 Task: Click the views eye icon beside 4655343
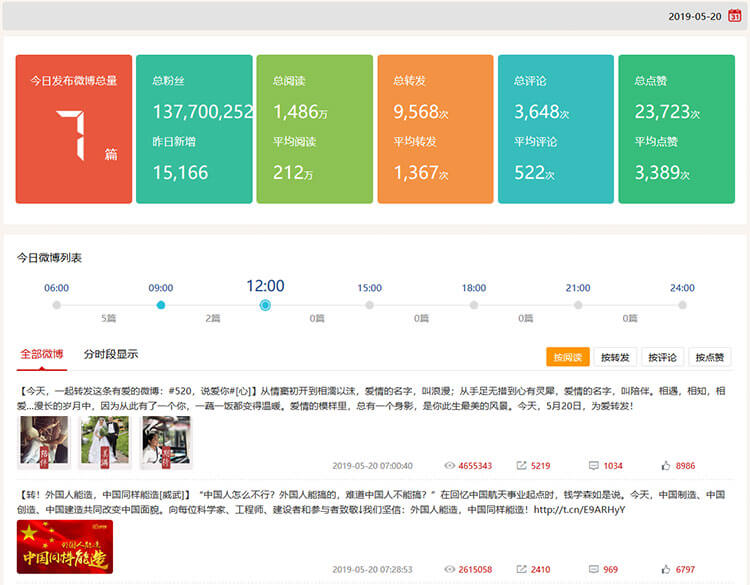pyautogui.click(x=449, y=466)
